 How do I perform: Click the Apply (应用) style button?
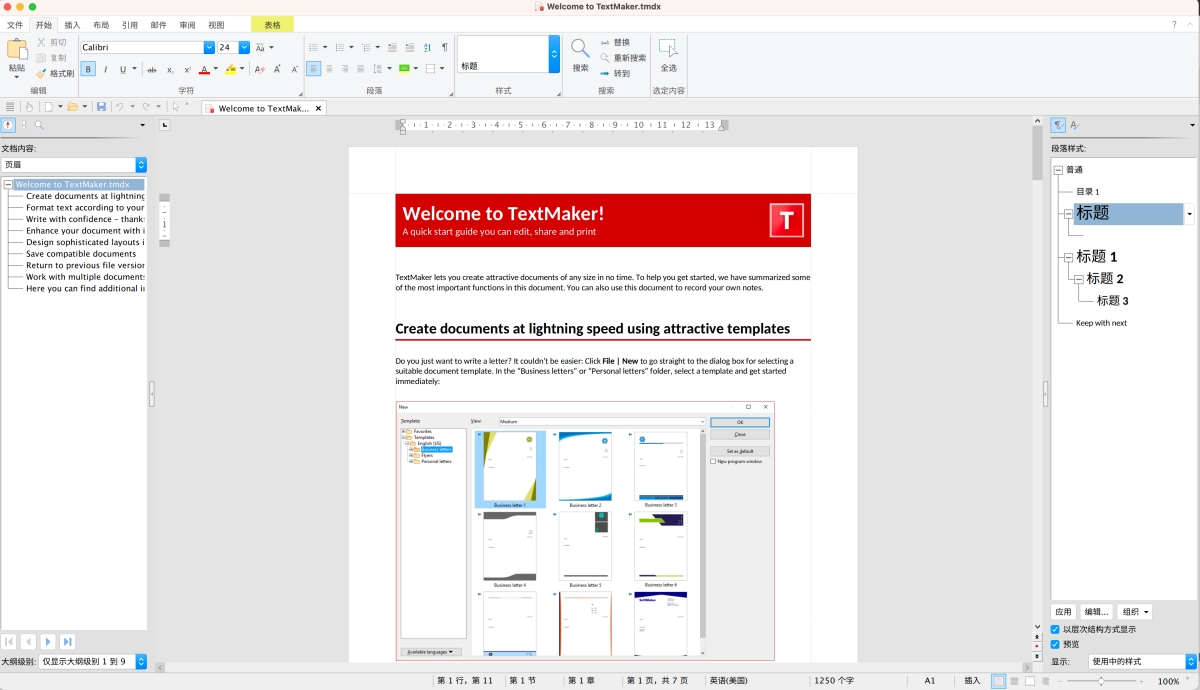(1063, 611)
